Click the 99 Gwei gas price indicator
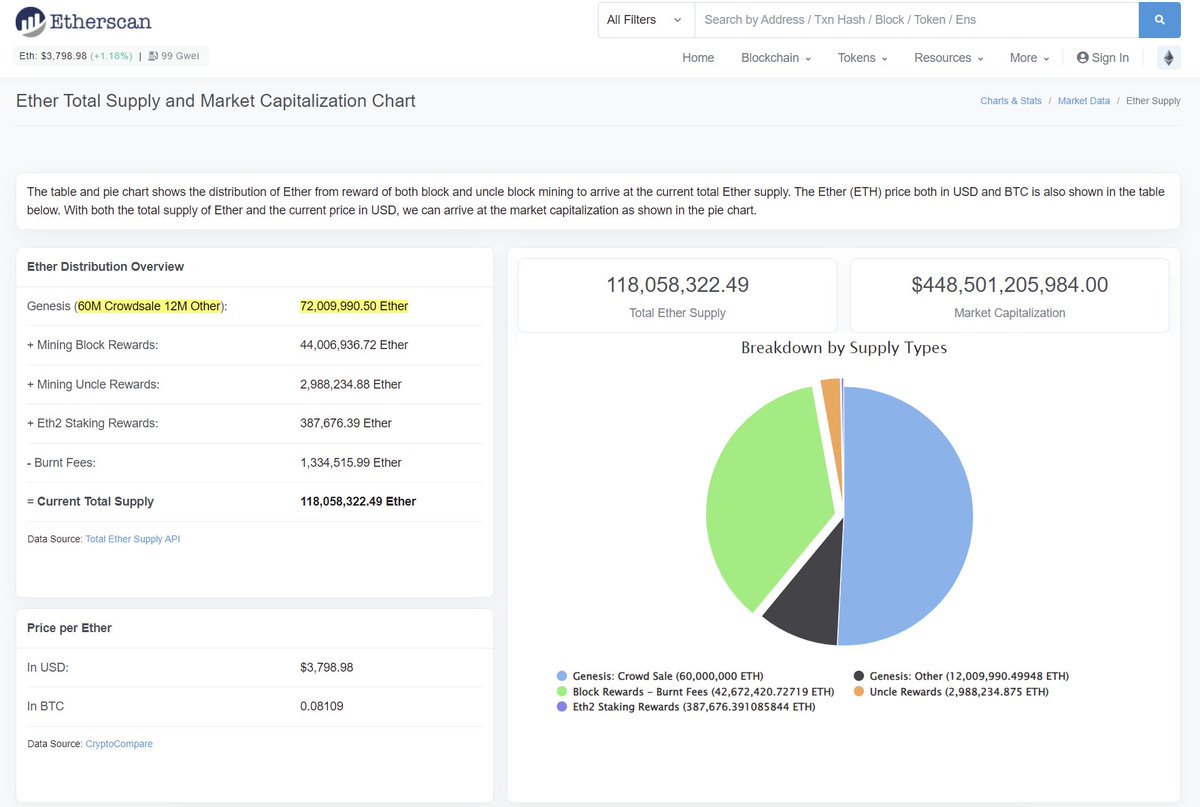 pyautogui.click(x=173, y=56)
